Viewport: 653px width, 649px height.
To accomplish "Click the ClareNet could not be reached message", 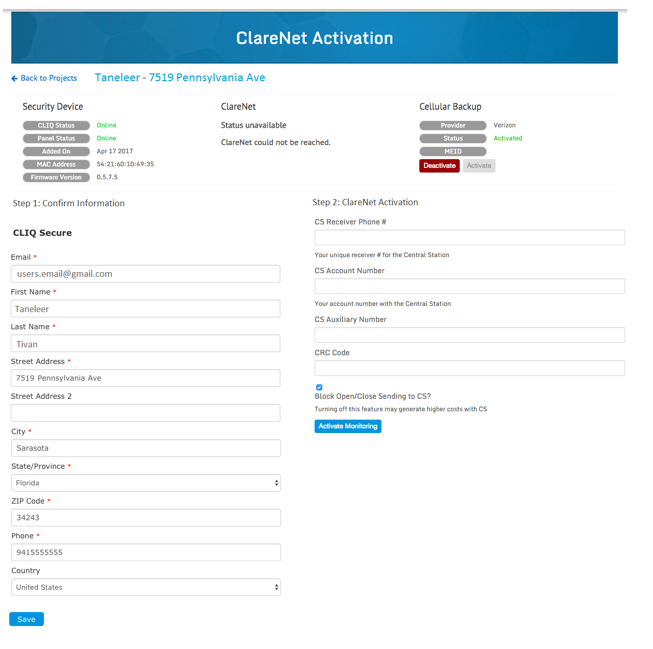I will (x=276, y=142).
